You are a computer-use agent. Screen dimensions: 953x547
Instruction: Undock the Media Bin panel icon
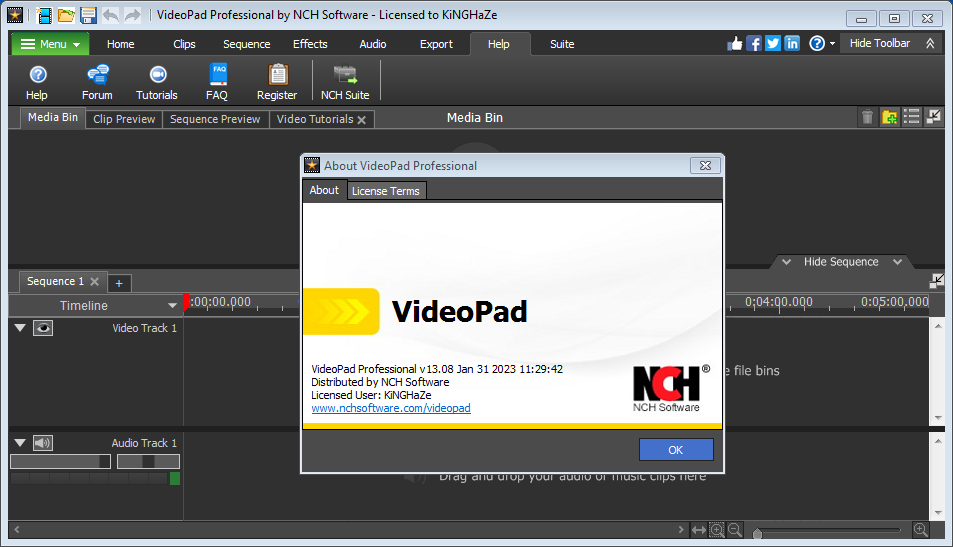pos(933,117)
